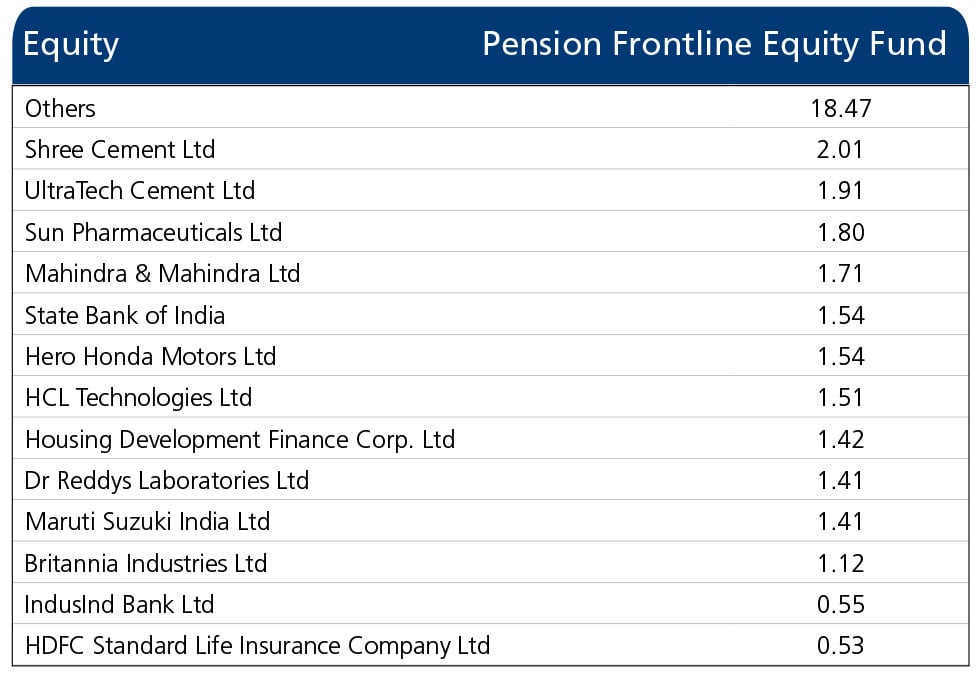977x680 pixels.
Task: Select Mahindra & Mahindra Ltd entry
Action: tap(162, 274)
